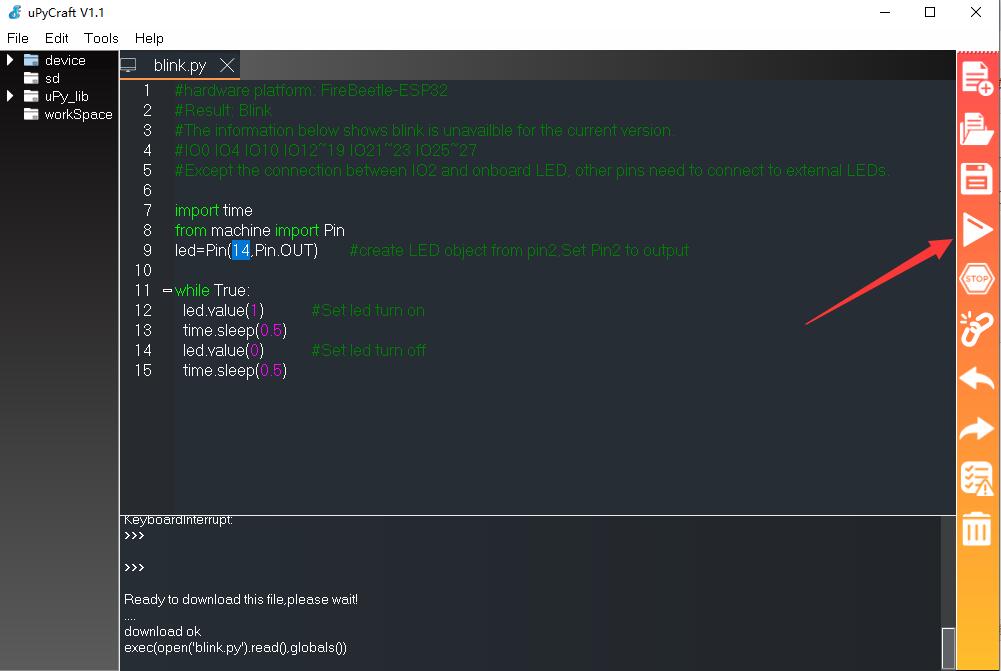1001x671 pixels.
Task: Click 'download ok' in the terminal
Action: pos(162,631)
